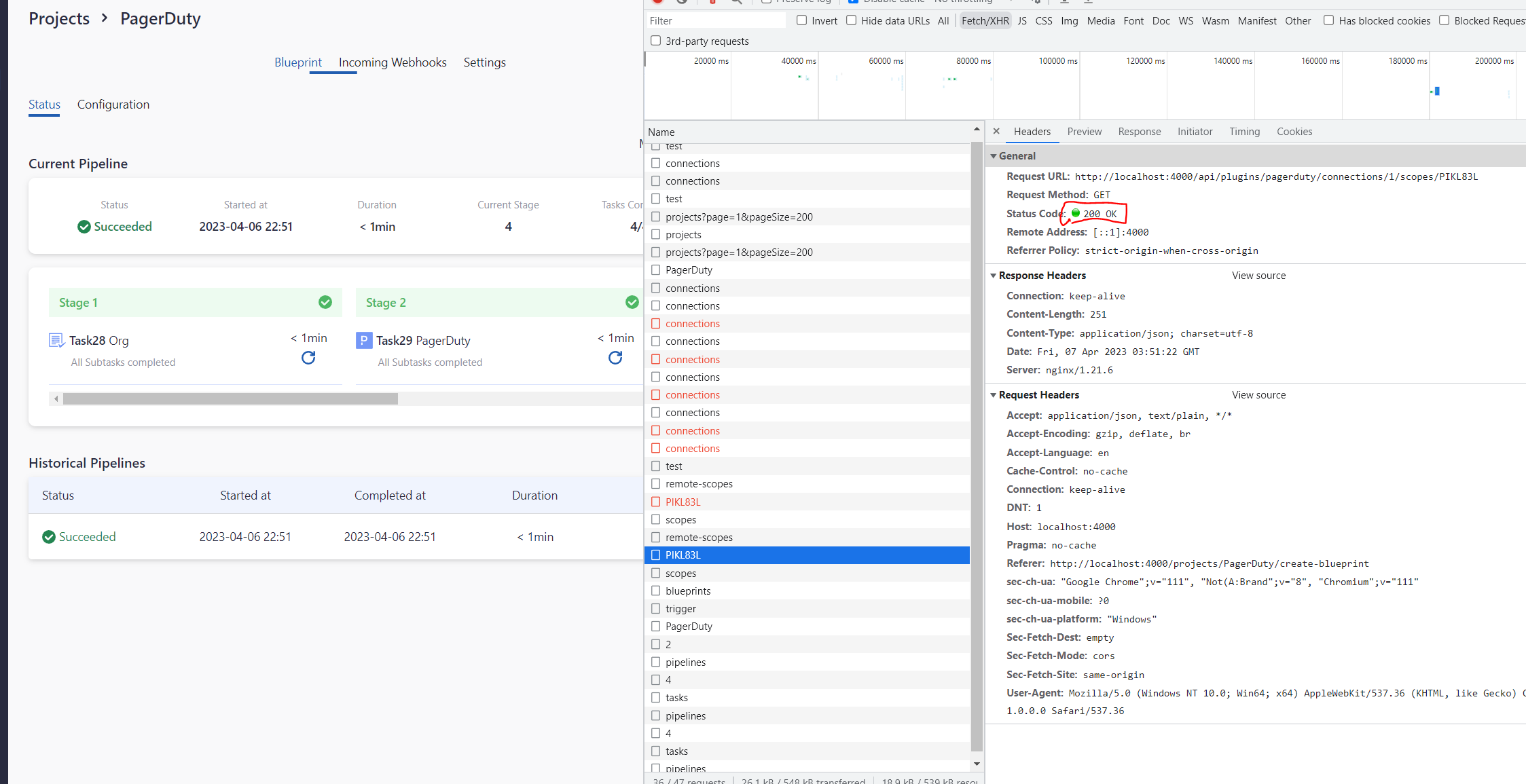The image size is (1526, 784).
Task: Collapse the Request Headers section
Action: 994,395
